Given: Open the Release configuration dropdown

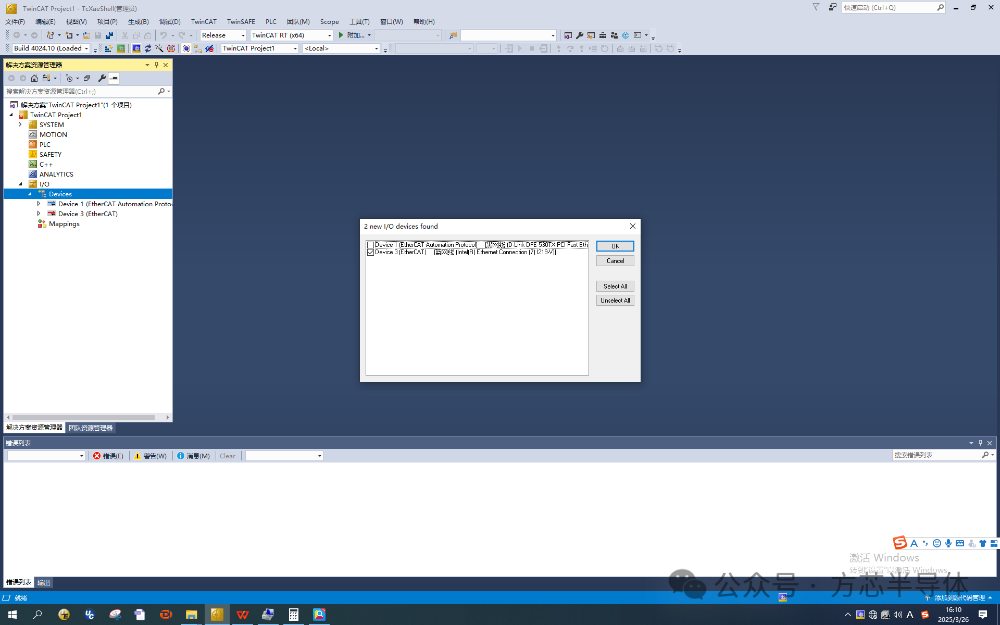Looking at the screenshot, I should pos(223,35).
